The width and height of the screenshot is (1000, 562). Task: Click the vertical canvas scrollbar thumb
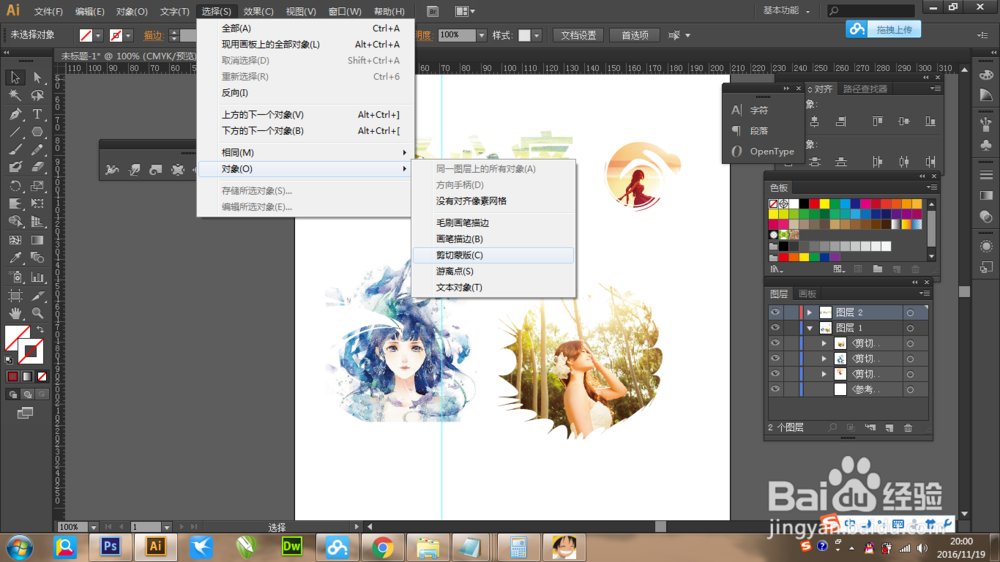[964, 292]
